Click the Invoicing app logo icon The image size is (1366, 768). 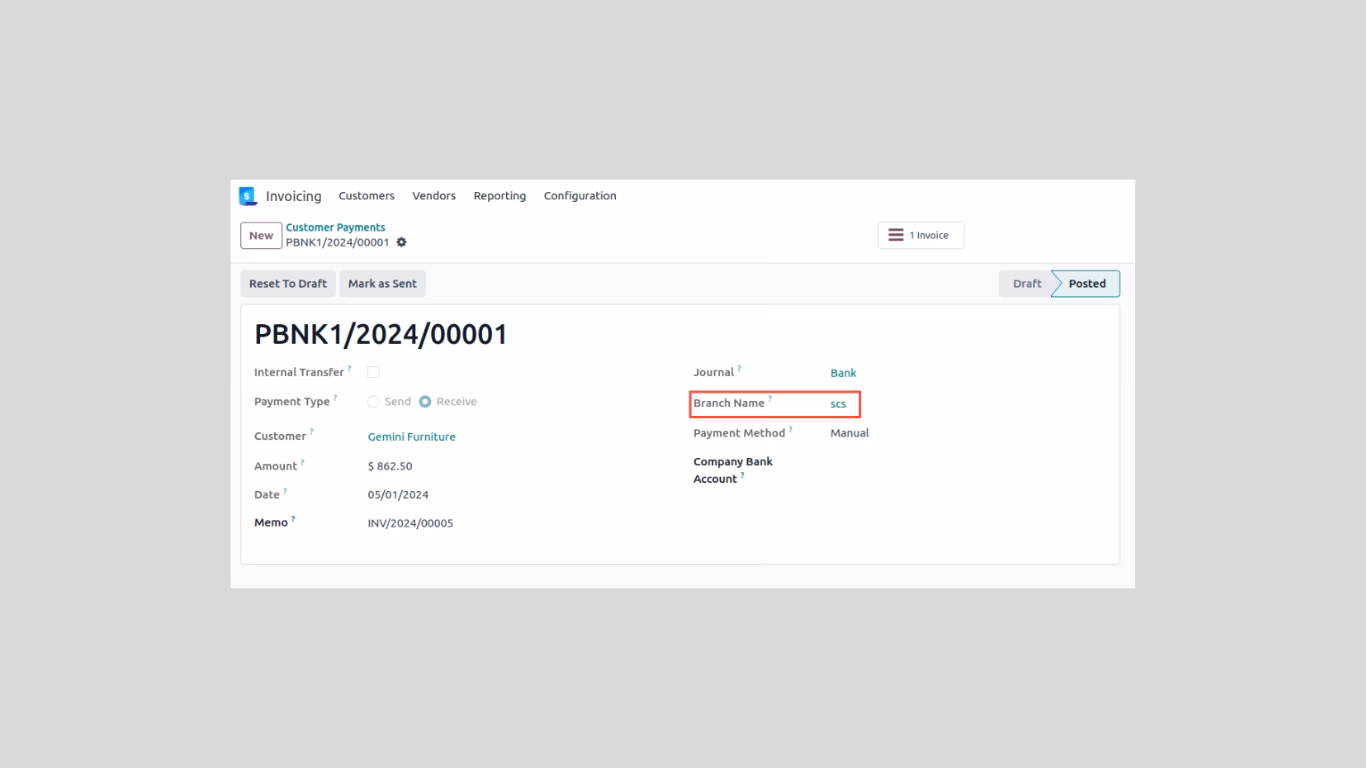click(248, 196)
